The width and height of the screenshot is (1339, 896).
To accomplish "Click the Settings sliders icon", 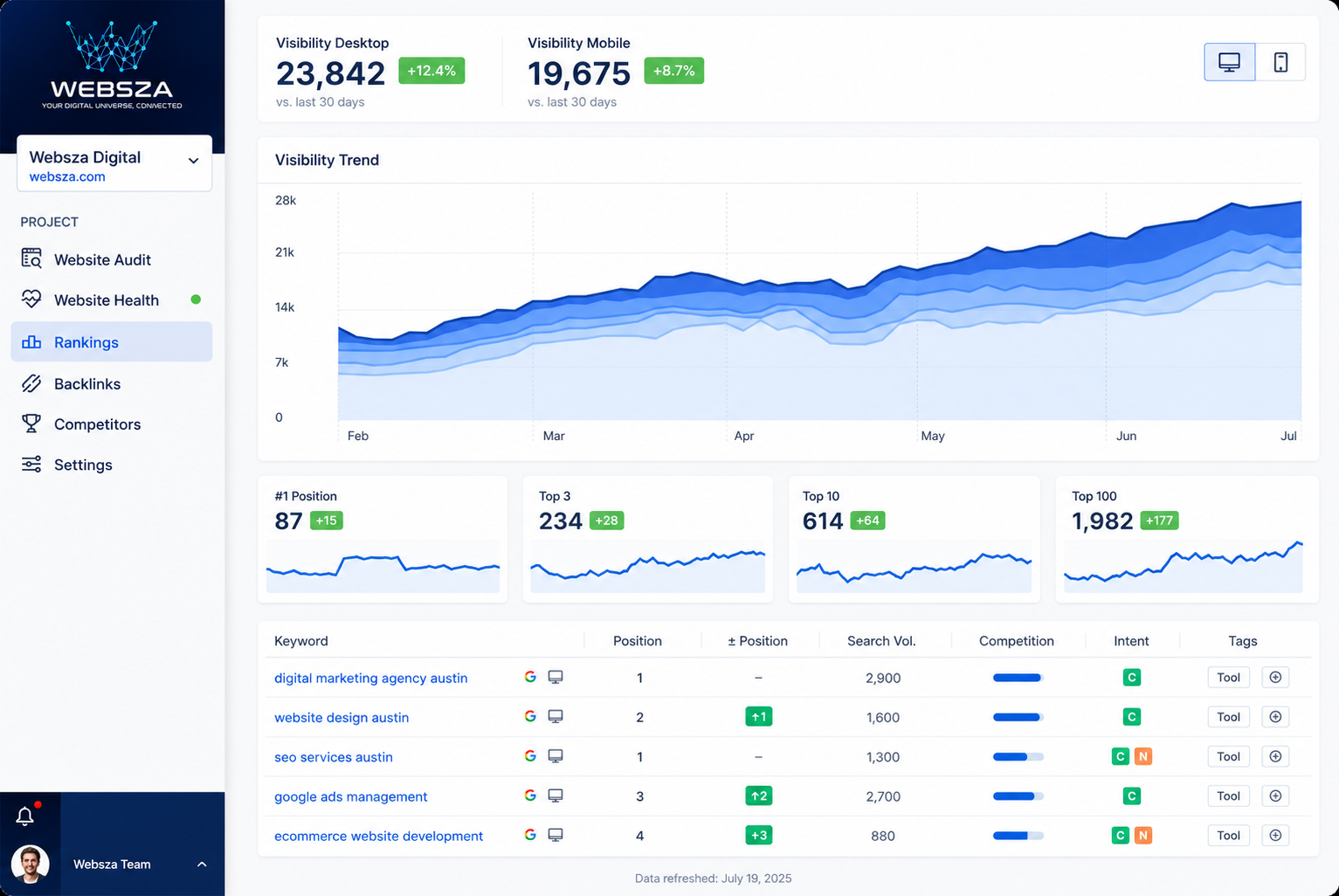I will click(31, 464).
